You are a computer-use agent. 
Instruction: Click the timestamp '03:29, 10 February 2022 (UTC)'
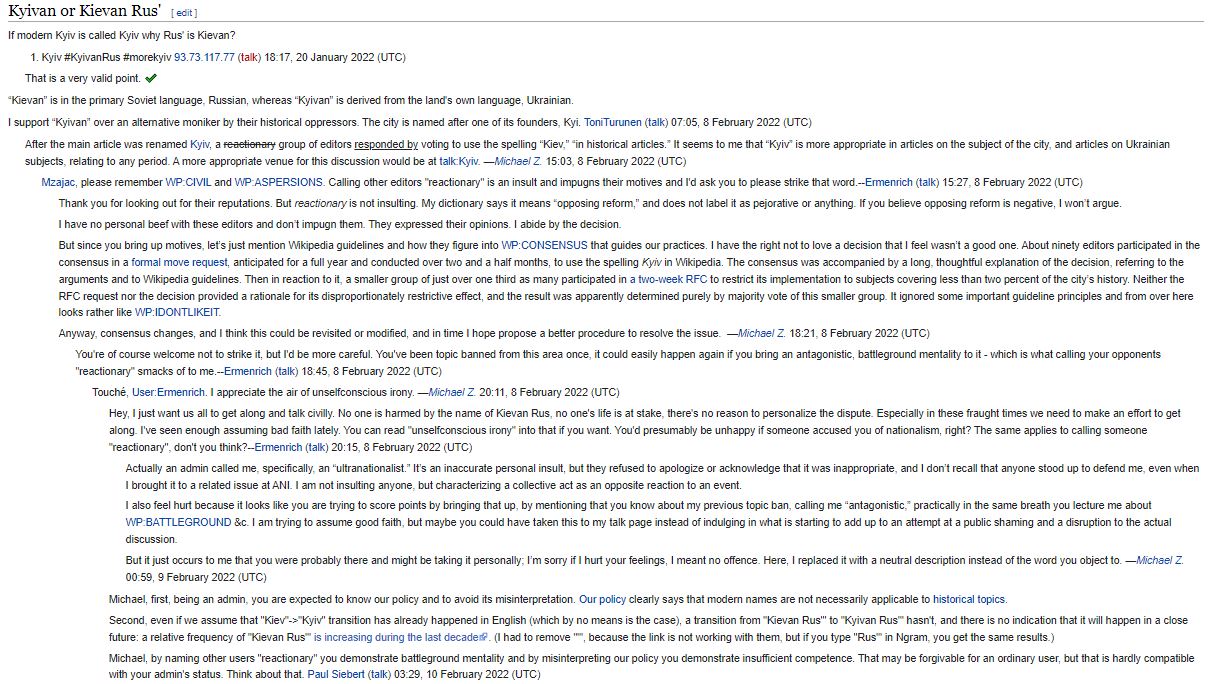point(469,674)
